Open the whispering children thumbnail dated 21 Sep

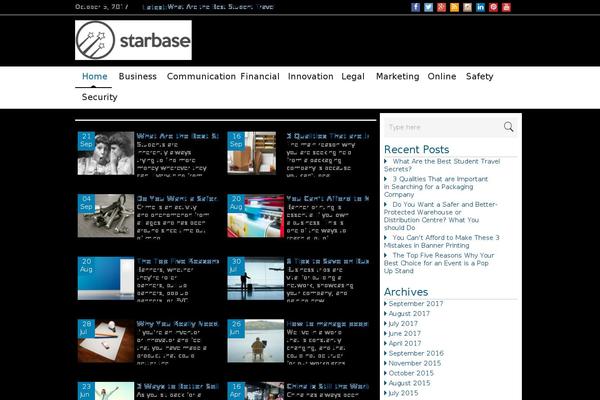click(x=106, y=153)
